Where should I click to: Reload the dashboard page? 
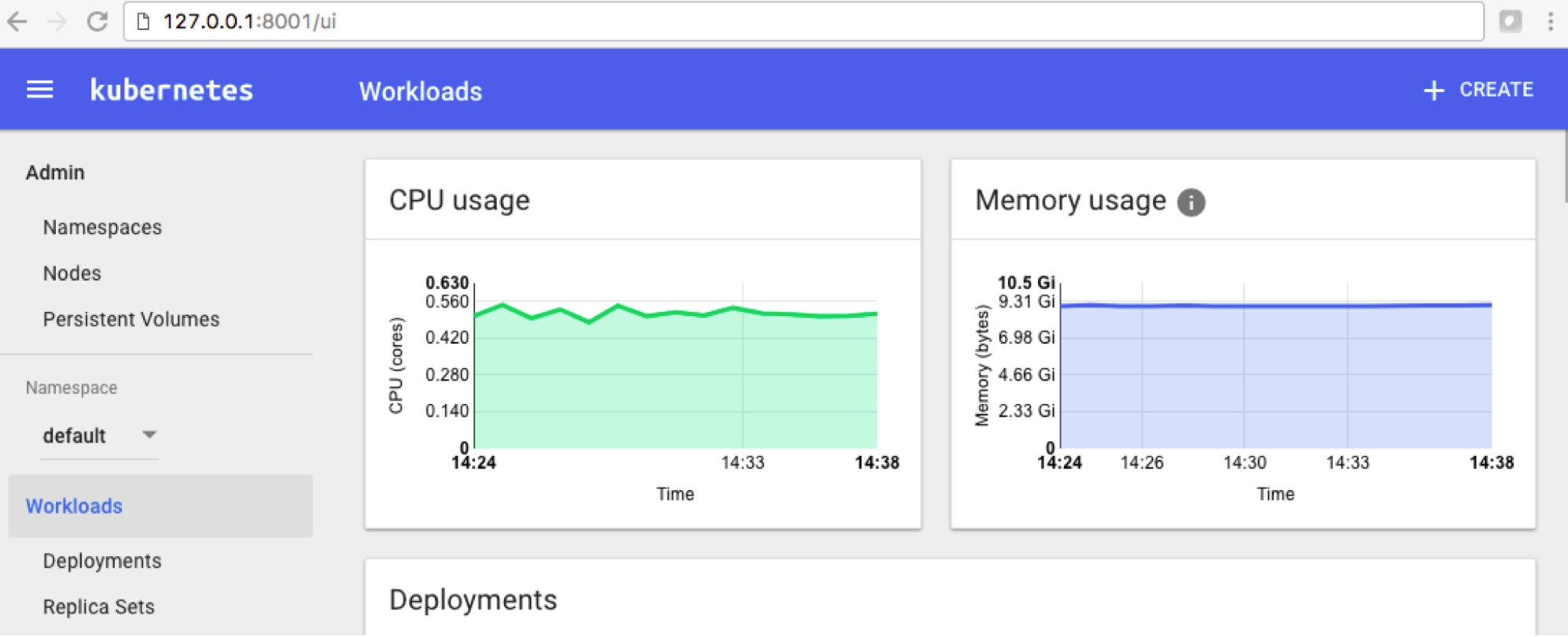point(98,21)
